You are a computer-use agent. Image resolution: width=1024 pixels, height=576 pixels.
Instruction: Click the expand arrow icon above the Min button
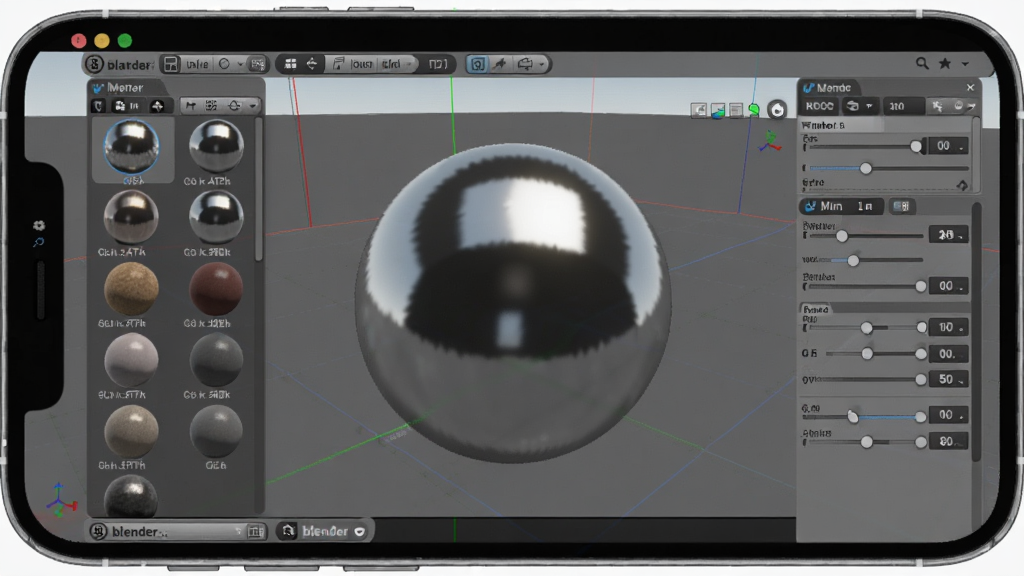coord(962,185)
